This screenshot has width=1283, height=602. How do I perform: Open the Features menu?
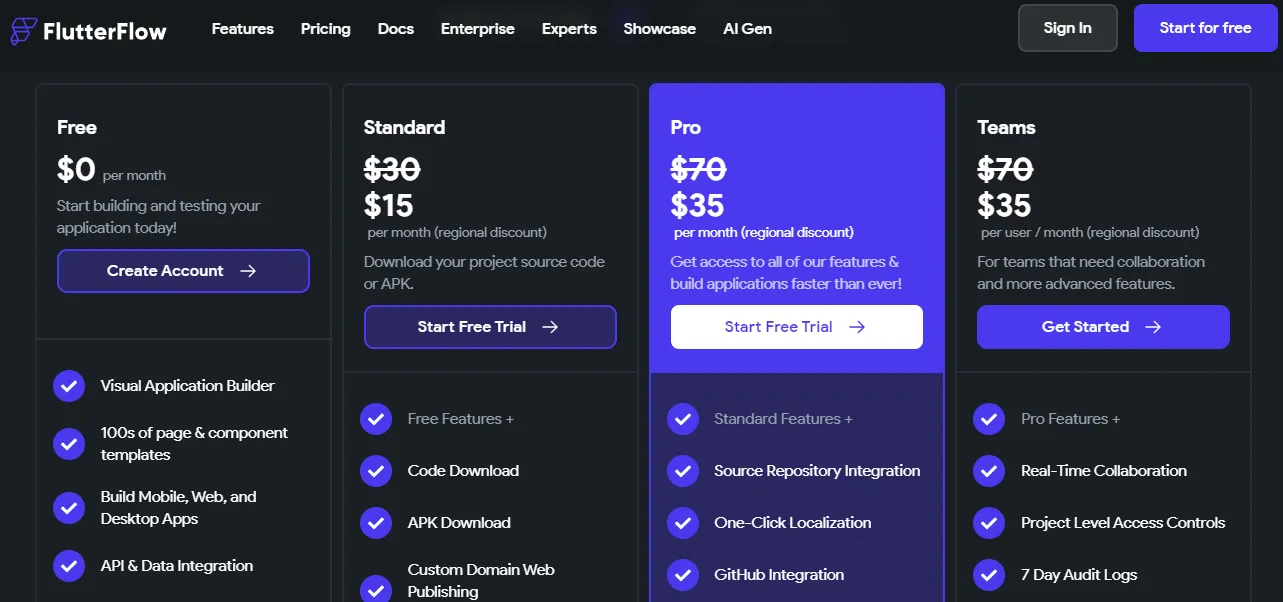pyautogui.click(x=242, y=29)
